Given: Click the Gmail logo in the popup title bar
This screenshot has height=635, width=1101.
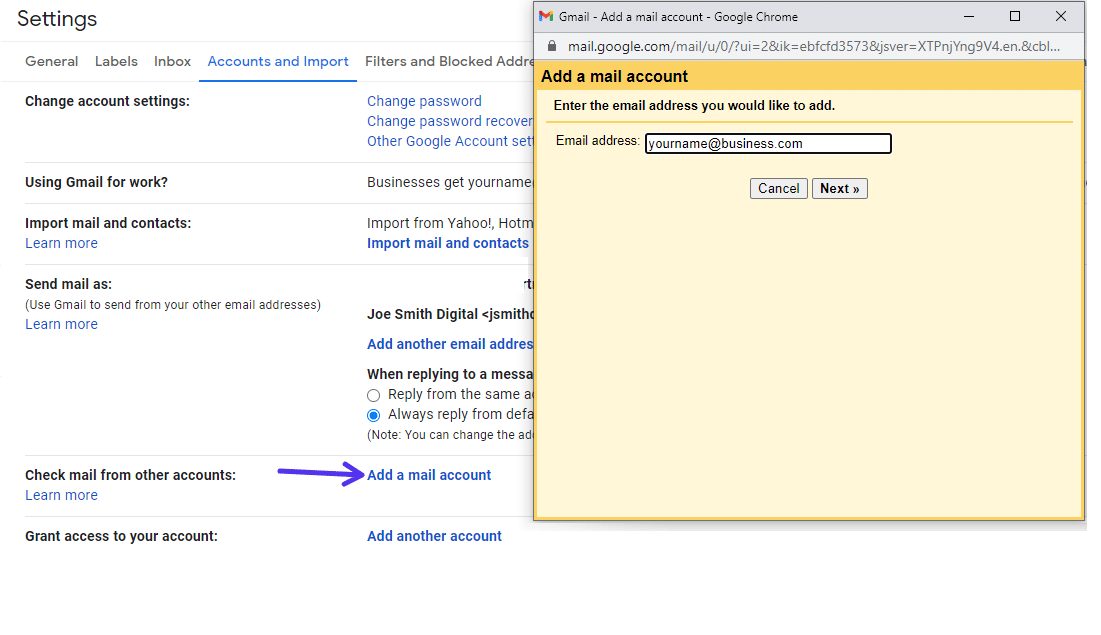Looking at the screenshot, I should 546,16.
